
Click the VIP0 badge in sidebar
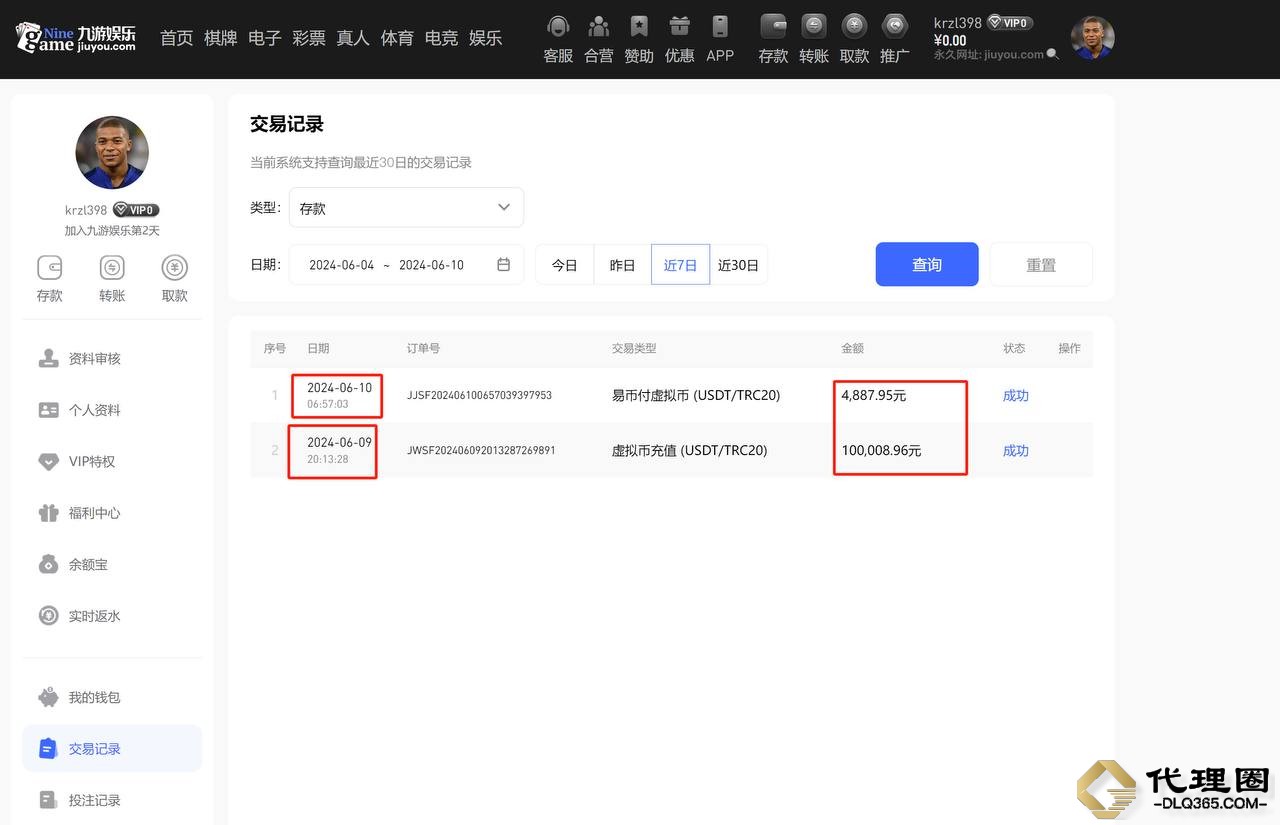click(136, 210)
